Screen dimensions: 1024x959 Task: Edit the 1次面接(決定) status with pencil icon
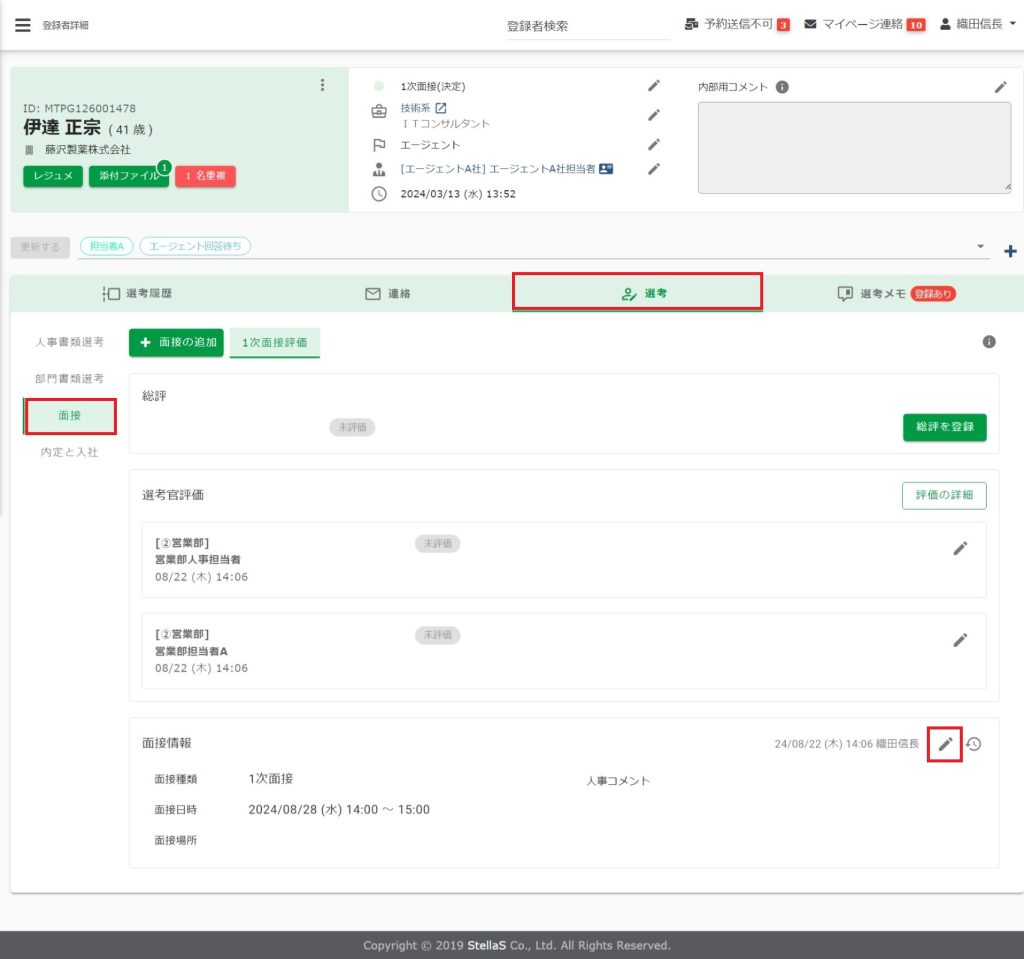click(654, 87)
